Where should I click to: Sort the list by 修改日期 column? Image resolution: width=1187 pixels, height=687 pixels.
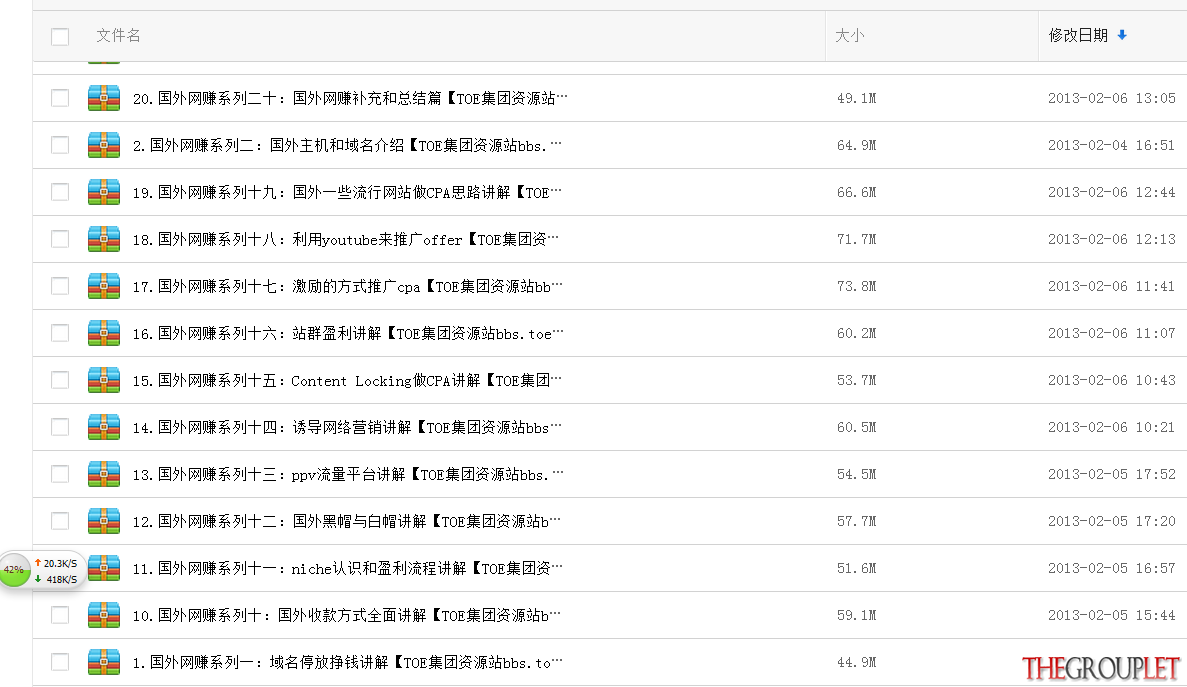click(1078, 36)
